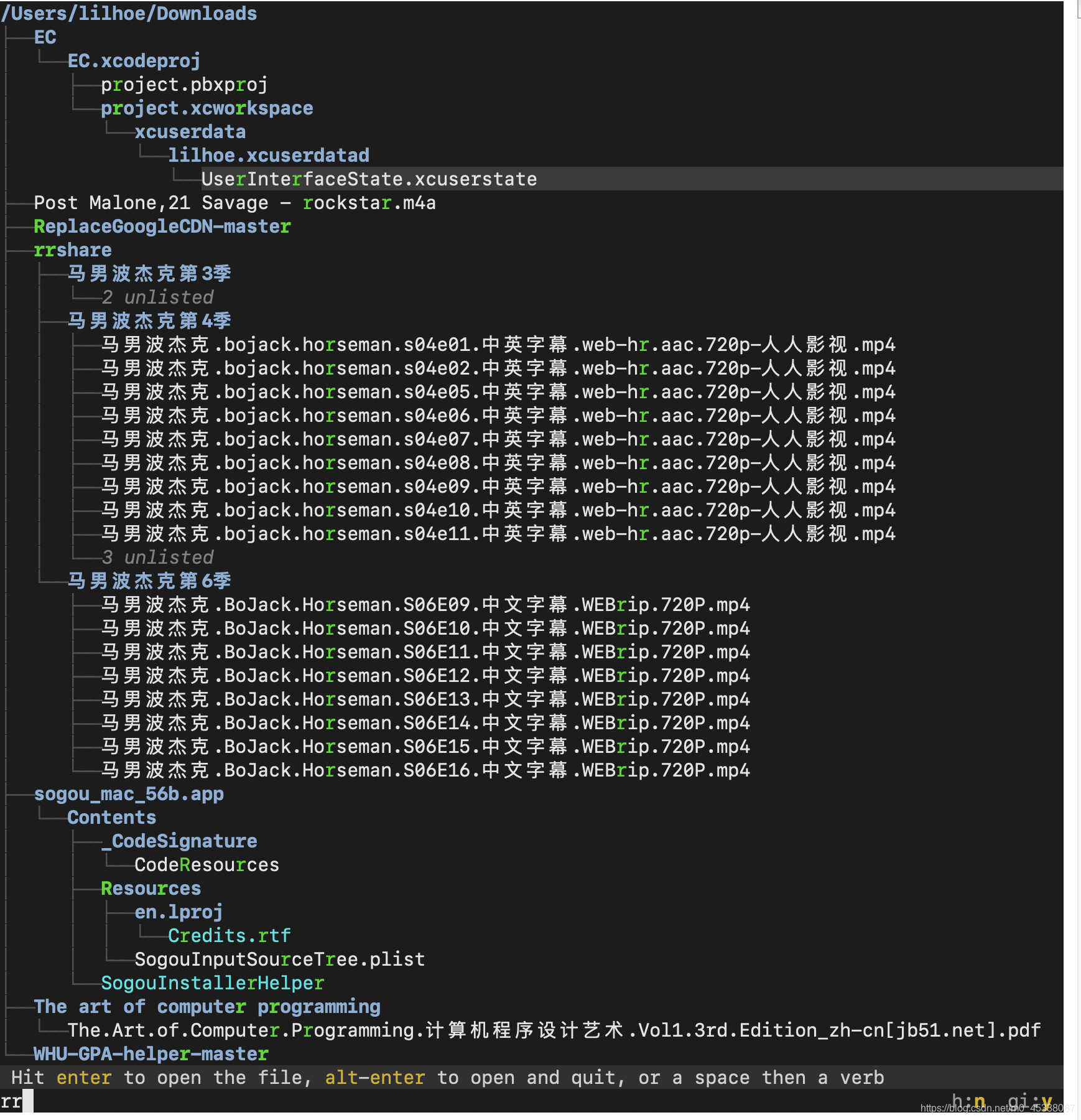Viewport: 1081px width, 1120px height.
Task: Select BoJack.Horseman.S06E09 mp4 file
Action: (425, 605)
